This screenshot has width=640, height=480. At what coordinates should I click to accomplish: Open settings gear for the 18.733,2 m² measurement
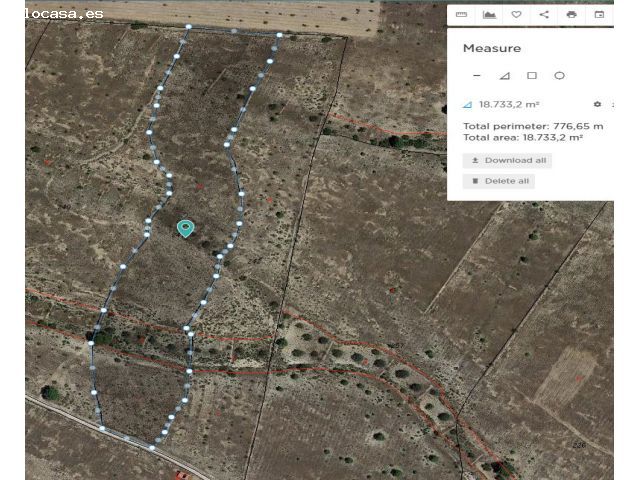pos(597,104)
